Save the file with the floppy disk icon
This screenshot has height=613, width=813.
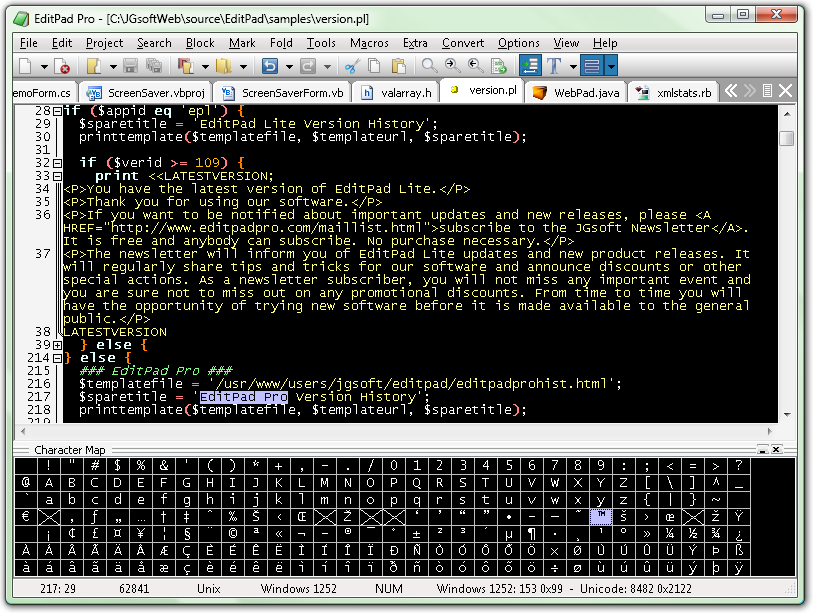coord(131,66)
